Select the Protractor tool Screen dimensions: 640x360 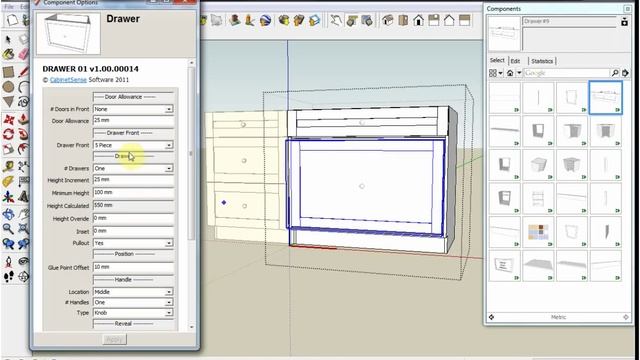pyautogui.click(x=8, y=182)
